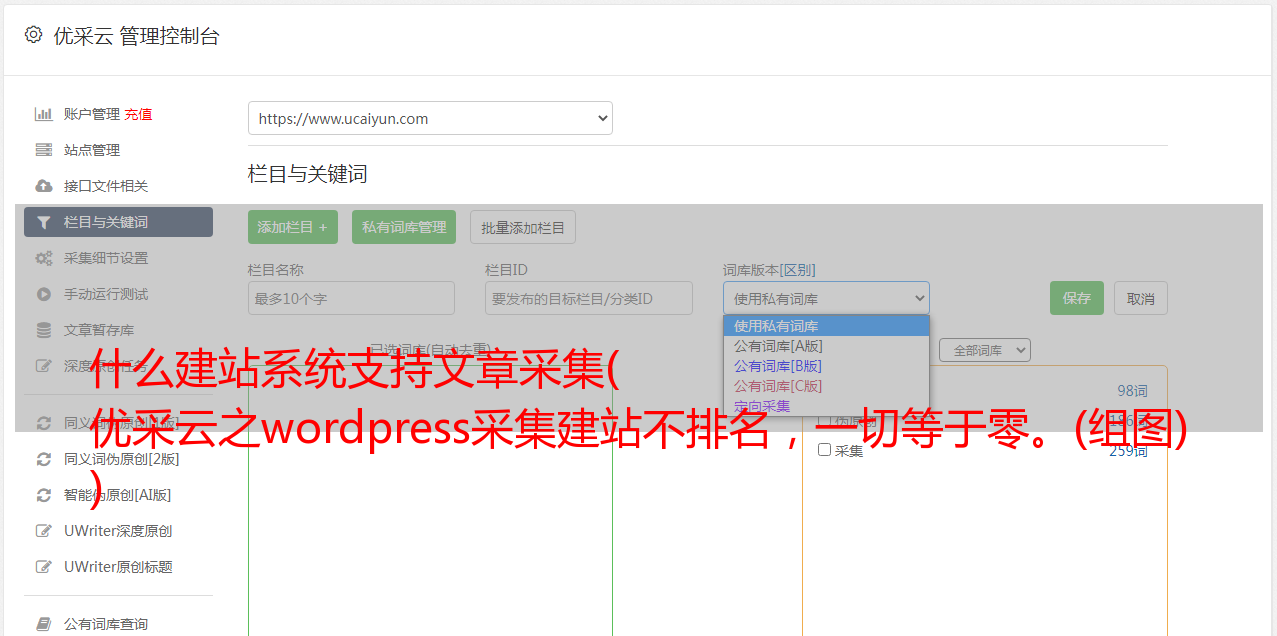Click the edit icon for UWriter深度原创
The width and height of the screenshot is (1277, 636).
[43, 531]
